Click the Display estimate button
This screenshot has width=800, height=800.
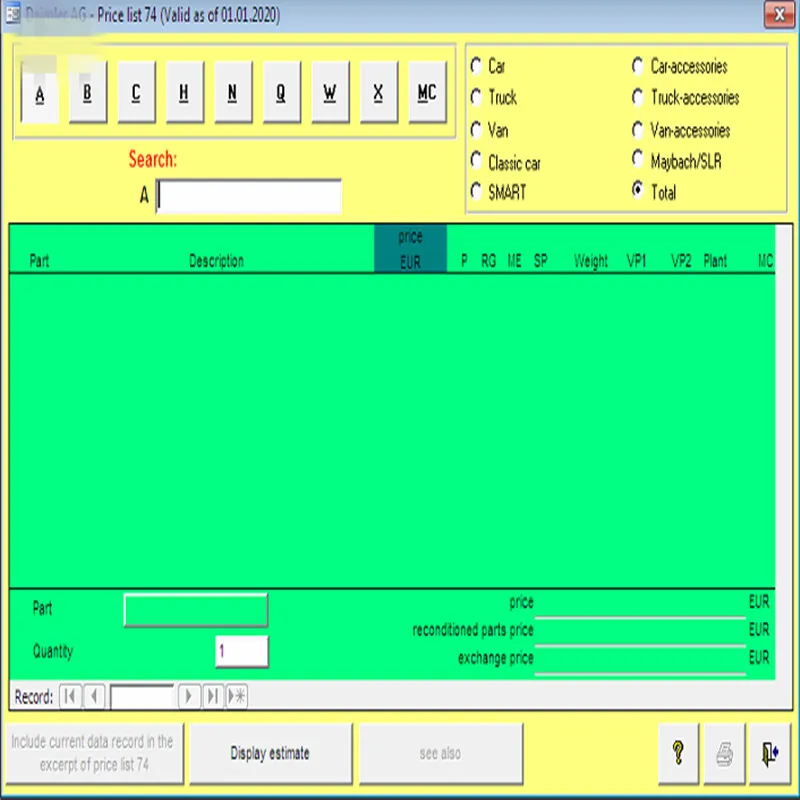270,753
